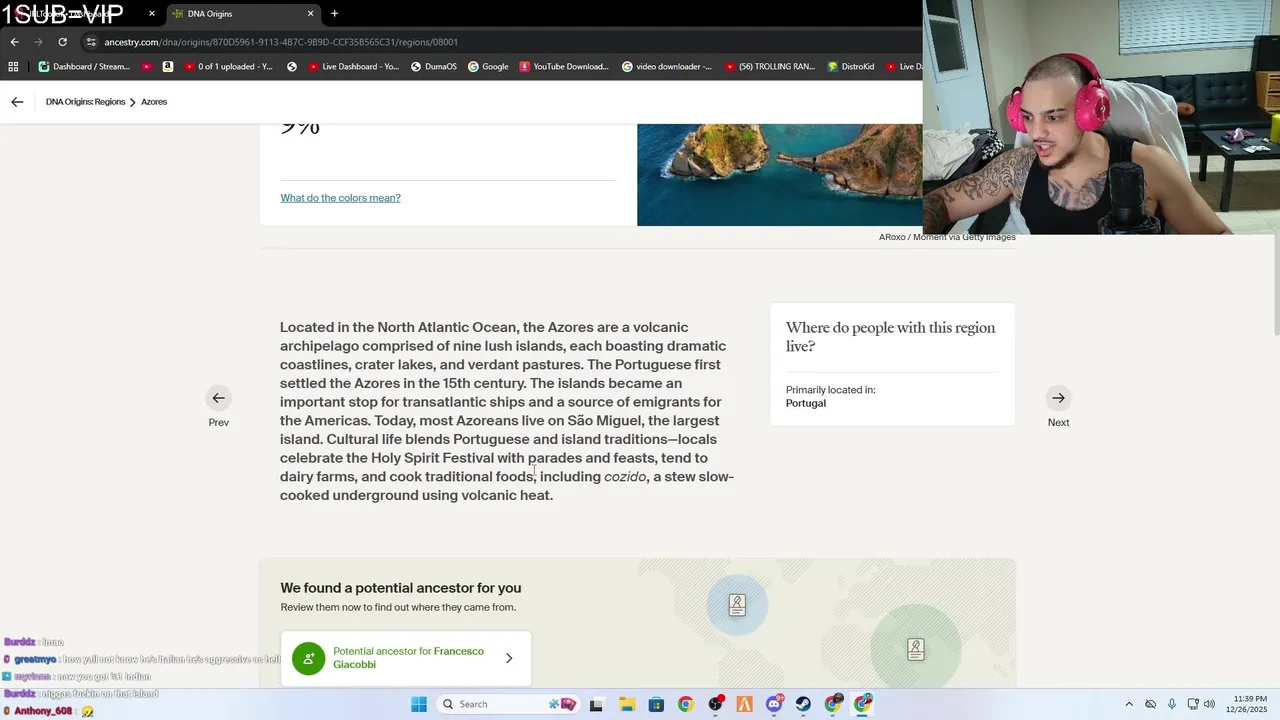The width and height of the screenshot is (1280, 720).
Task: Open Microsoft Store from the taskbar
Action: click(656, 704)
